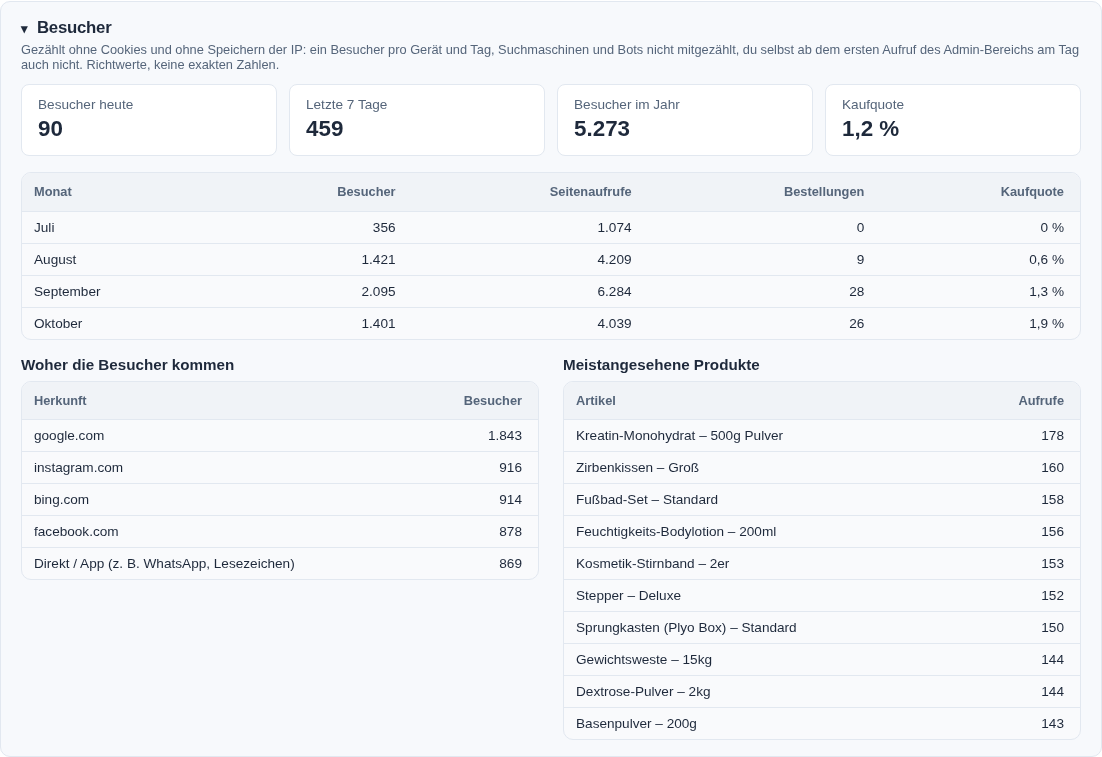
Task: Select September Kaufquote 1,3 %
Action: 1046,292
